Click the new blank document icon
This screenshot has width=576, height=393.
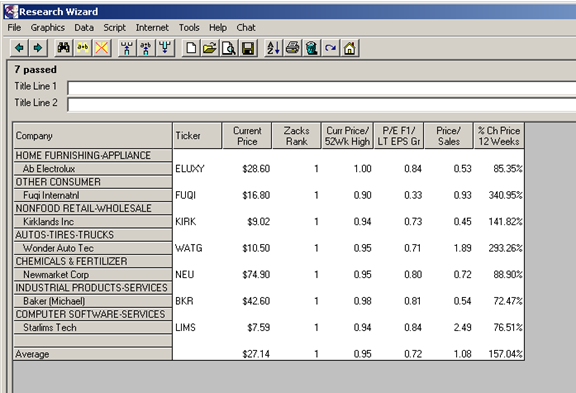click(191, 48)
